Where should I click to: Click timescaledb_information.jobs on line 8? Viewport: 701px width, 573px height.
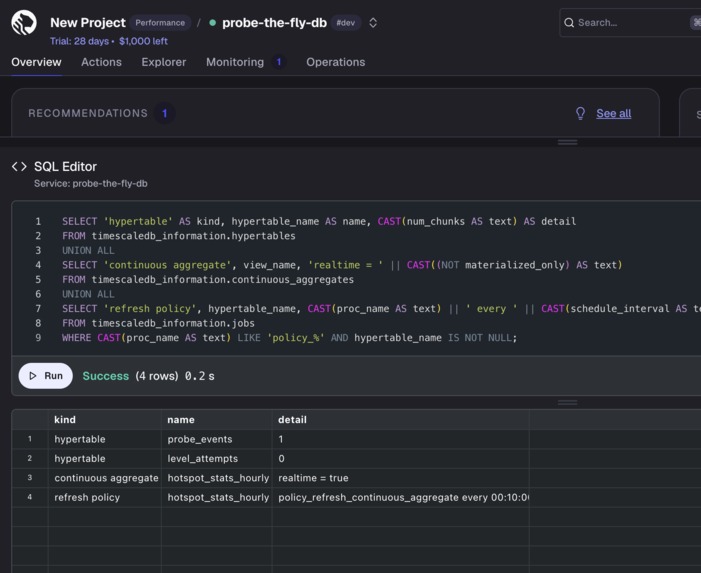tap(173, 323)
